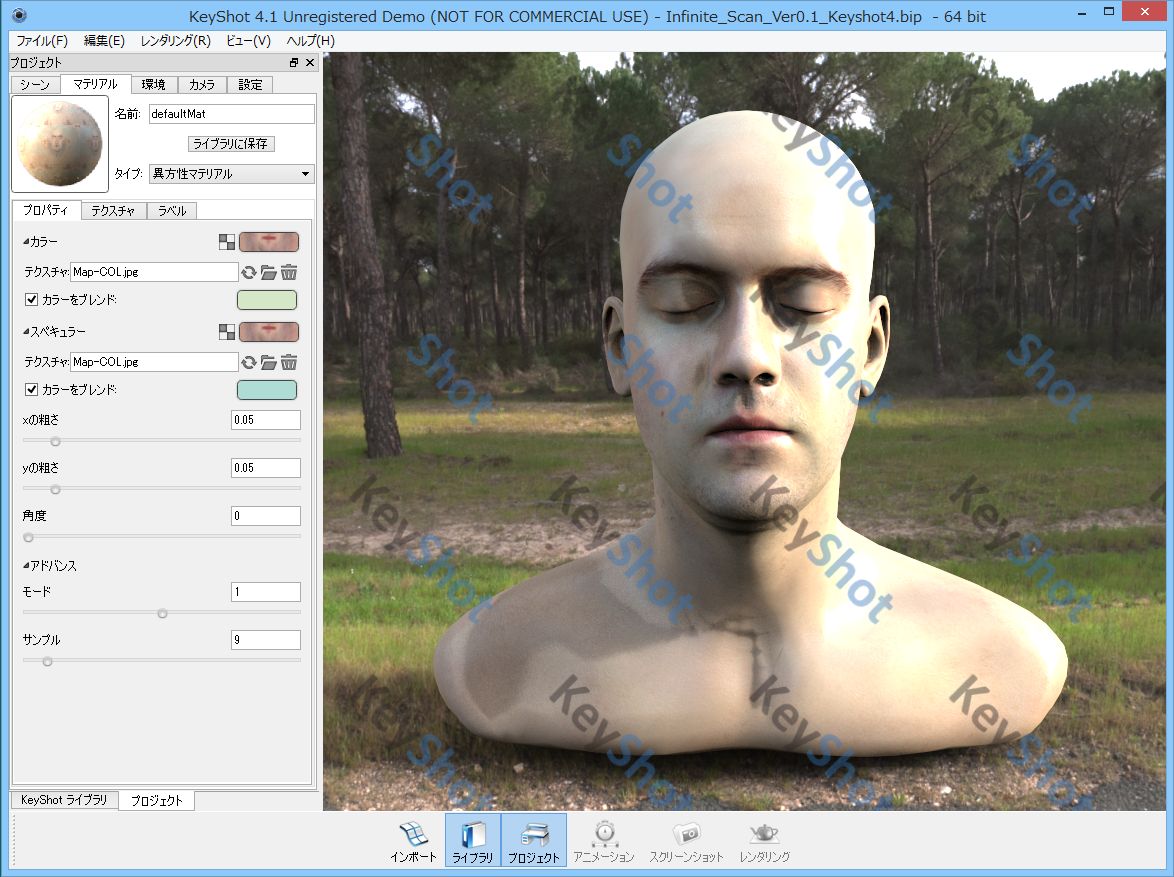Refresh the スペキュラー texture Map-COL.jpg
This screenshot has height=877, width=1174.
point(249,362)
